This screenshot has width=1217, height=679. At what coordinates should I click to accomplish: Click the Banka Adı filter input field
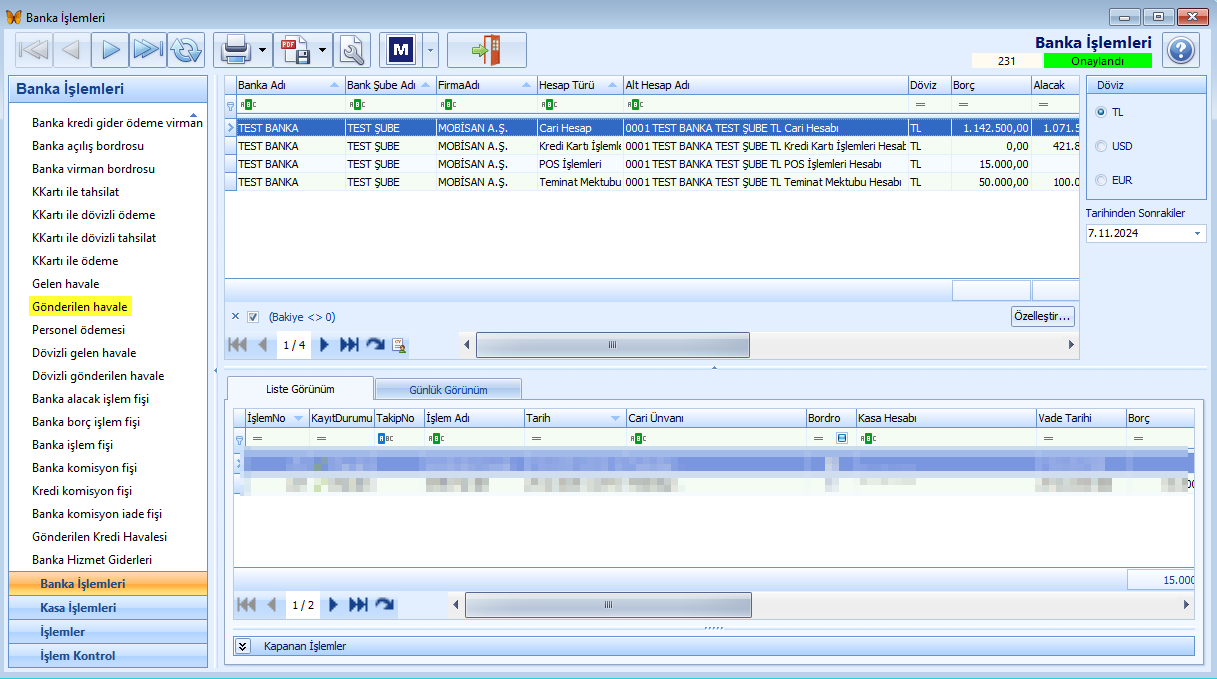coord(291,104)
